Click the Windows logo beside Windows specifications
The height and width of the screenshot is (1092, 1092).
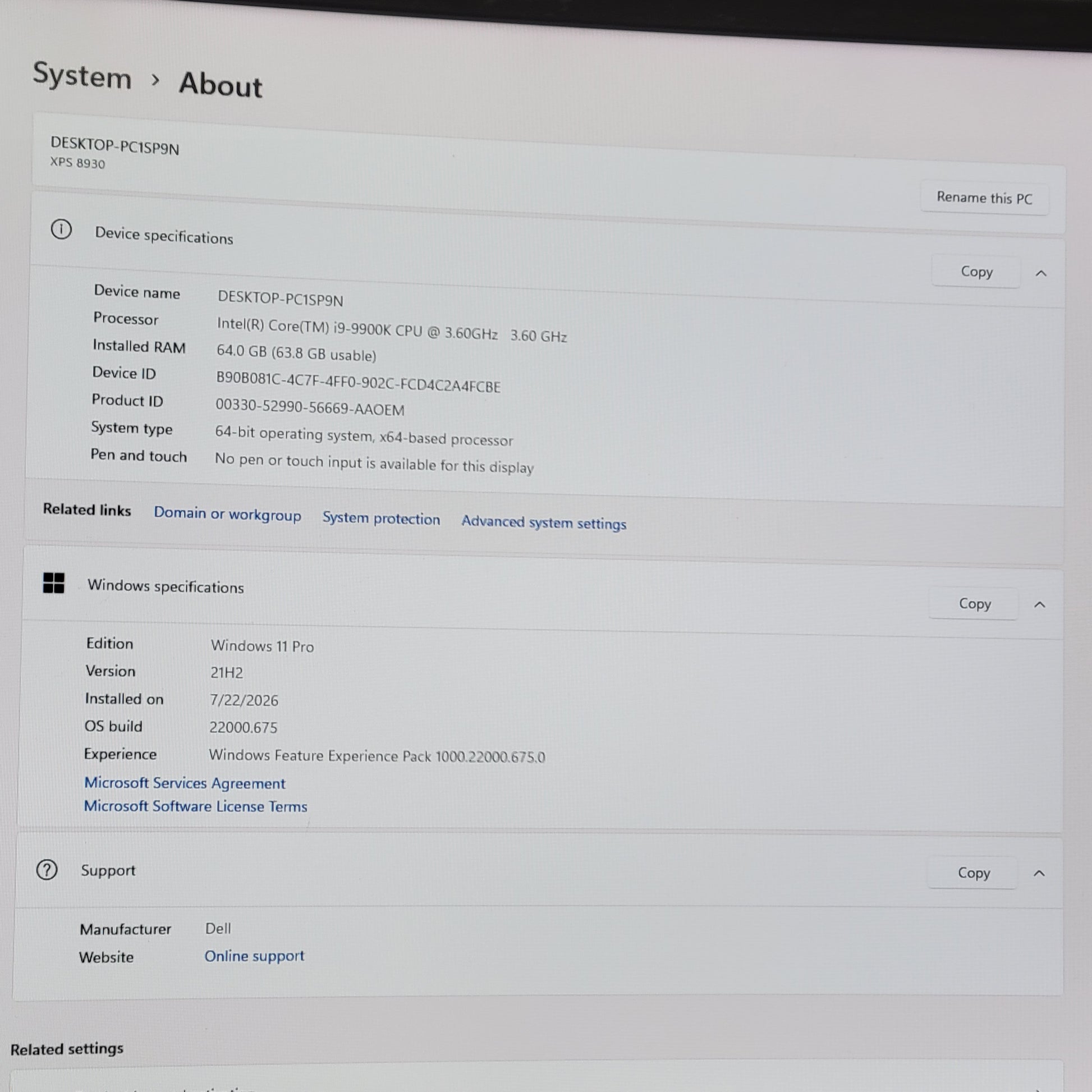point(54,582)
